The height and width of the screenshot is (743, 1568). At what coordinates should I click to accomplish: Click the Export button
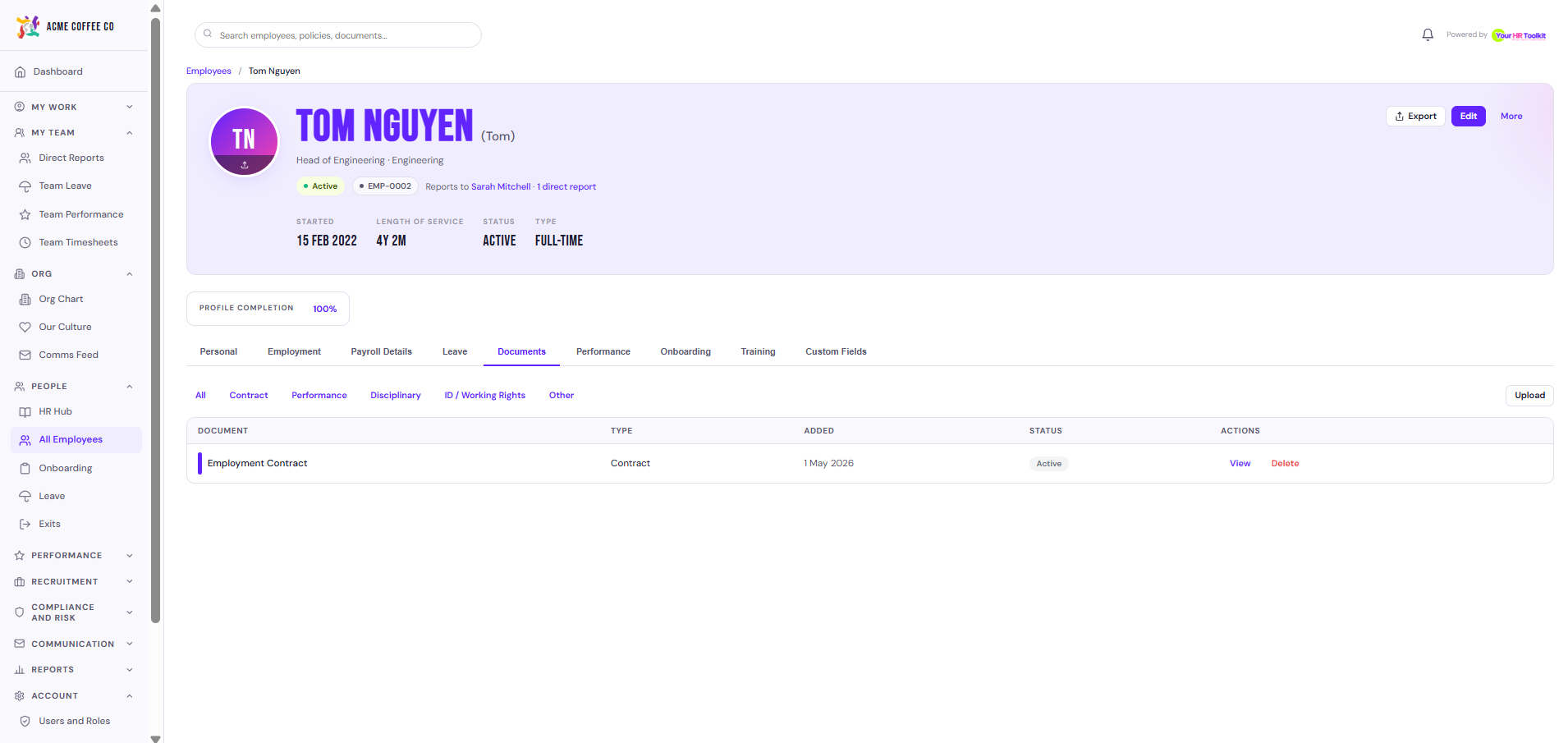1415,116
